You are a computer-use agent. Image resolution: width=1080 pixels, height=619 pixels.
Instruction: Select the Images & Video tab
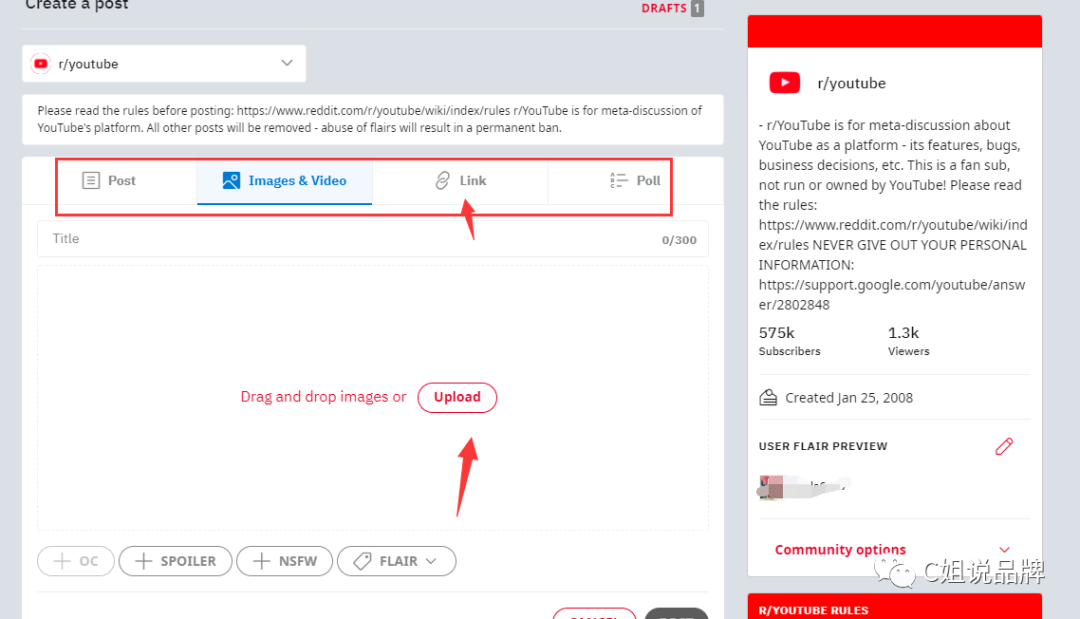284,180
